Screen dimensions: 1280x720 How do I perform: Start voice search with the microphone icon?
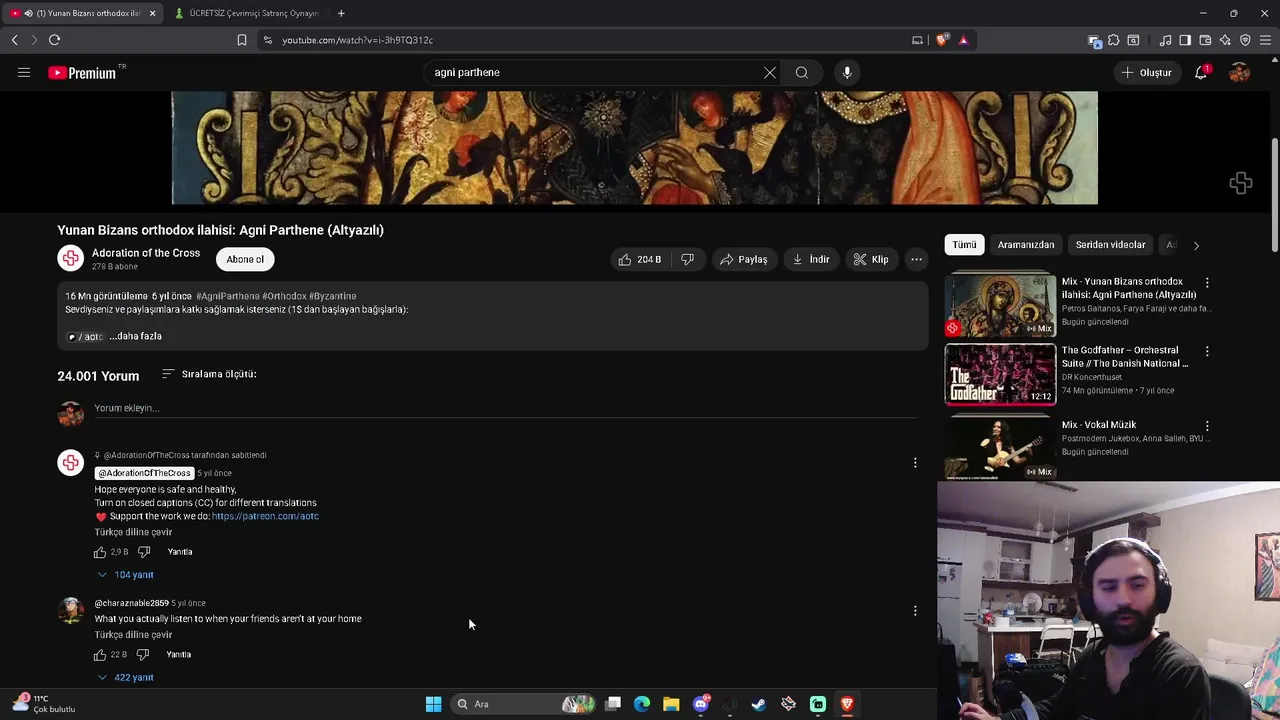[x=847, y=72]
